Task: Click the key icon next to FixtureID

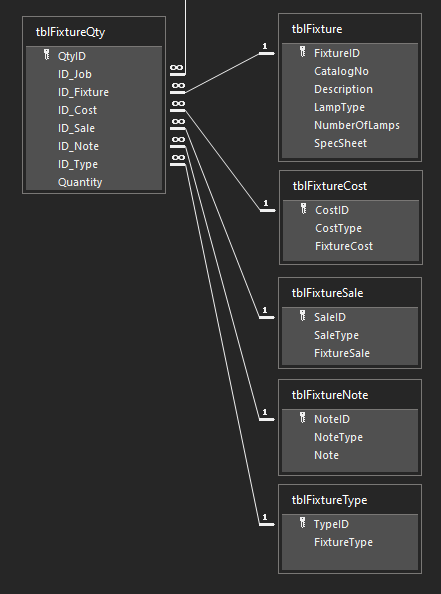Action: point(303,52)
